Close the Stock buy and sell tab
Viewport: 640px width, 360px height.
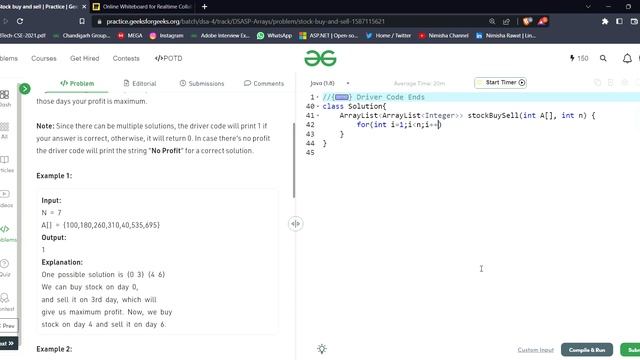click(x=84, y=7)
